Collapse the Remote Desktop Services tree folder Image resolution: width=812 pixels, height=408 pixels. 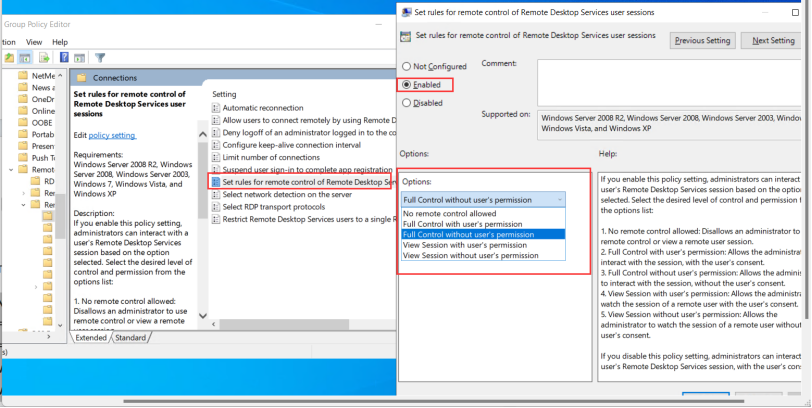(x=11, y=170)
